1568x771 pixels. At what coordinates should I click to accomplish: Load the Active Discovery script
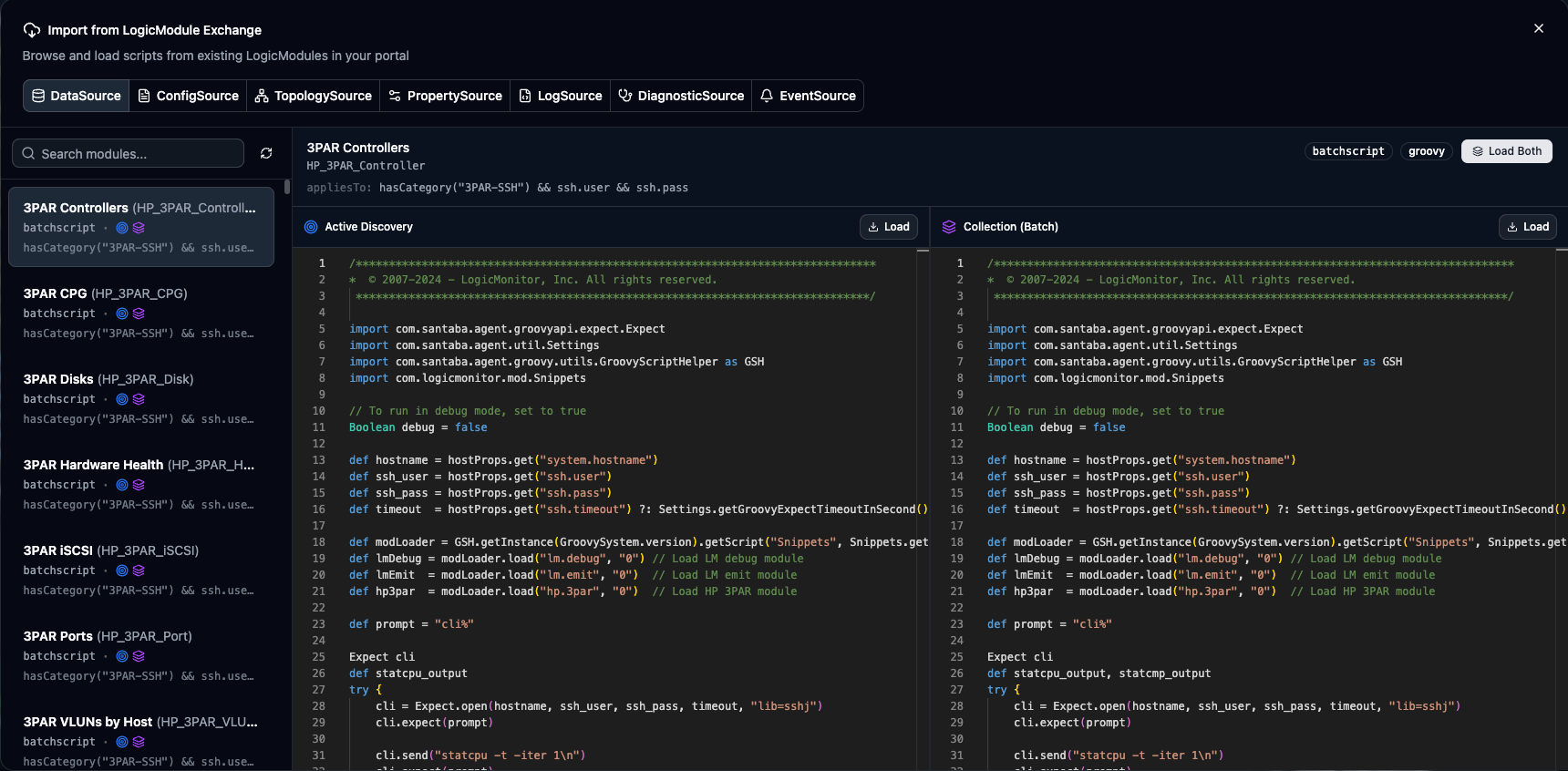[888, 227]
